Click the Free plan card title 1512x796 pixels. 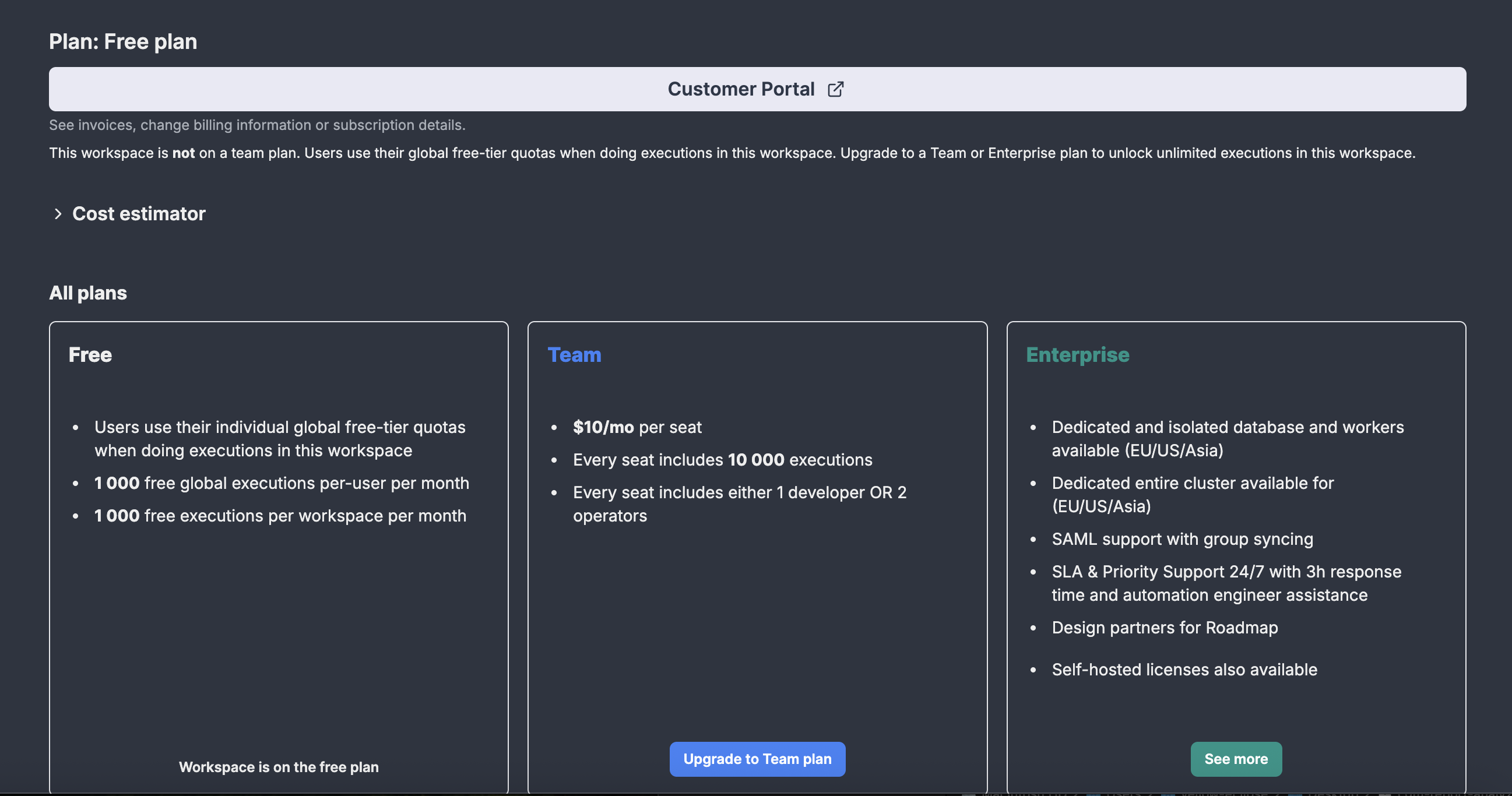tap(90, 355)
